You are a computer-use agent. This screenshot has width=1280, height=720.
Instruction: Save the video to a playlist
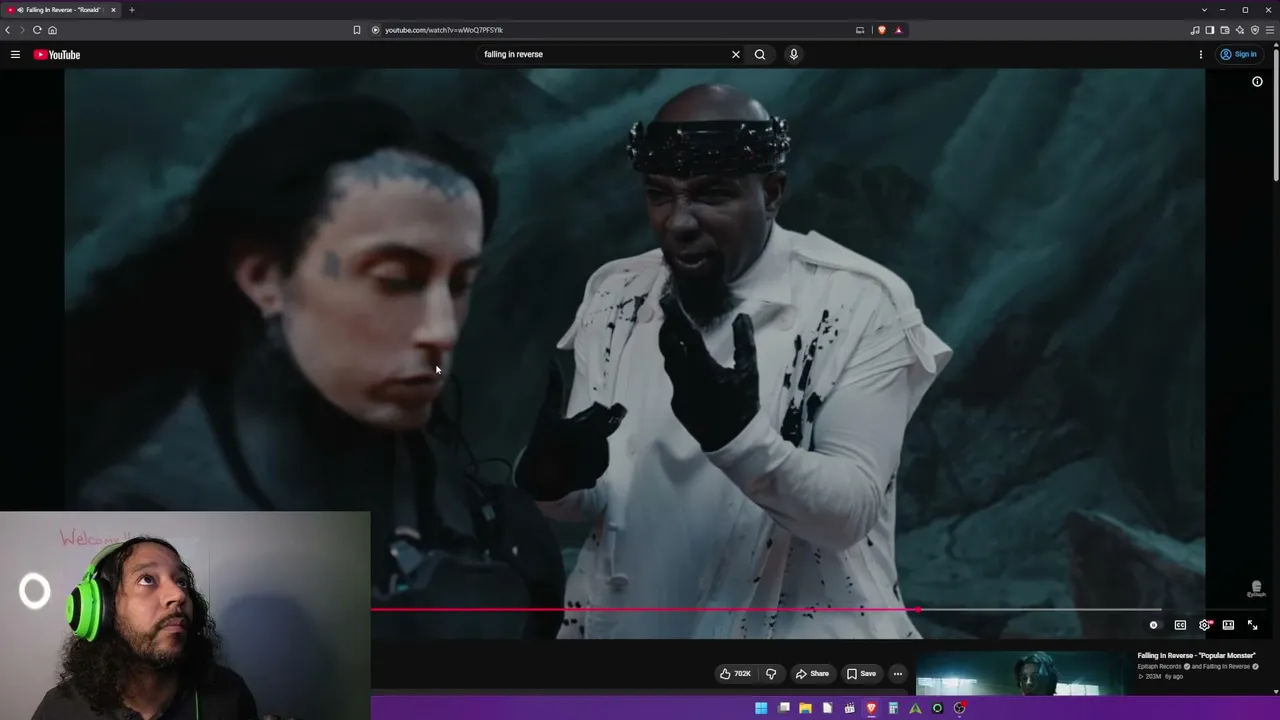click(861, 674)
